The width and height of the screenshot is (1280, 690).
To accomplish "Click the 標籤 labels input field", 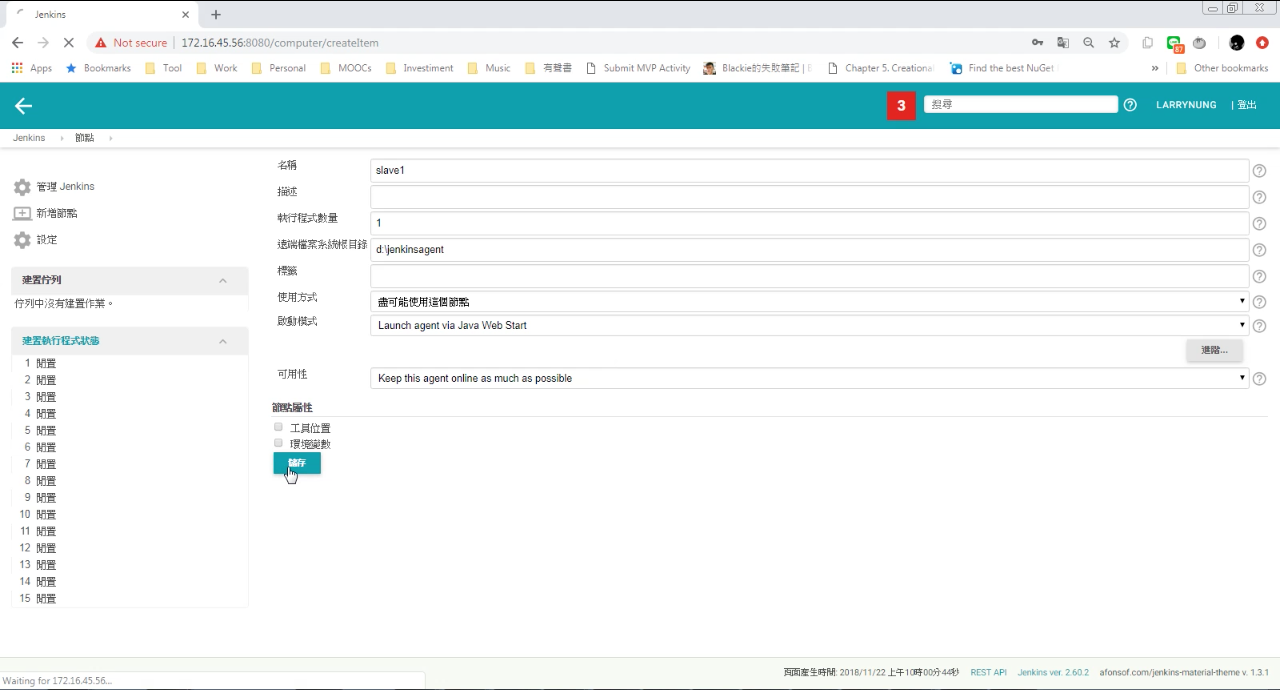I will coord(809,276).
